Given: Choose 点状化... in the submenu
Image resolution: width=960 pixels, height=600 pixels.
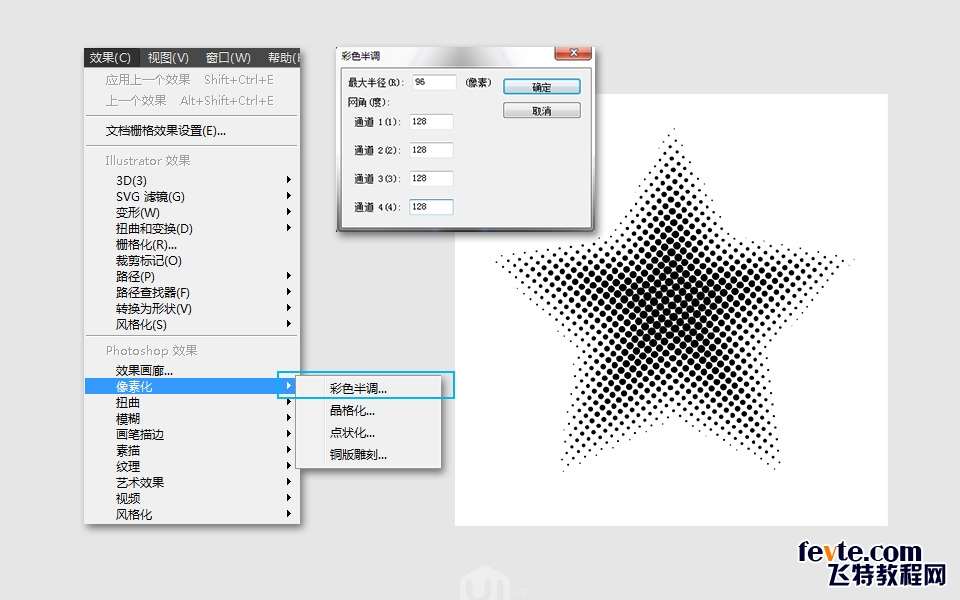Looking at the screenshot, I should click(352, 433).
